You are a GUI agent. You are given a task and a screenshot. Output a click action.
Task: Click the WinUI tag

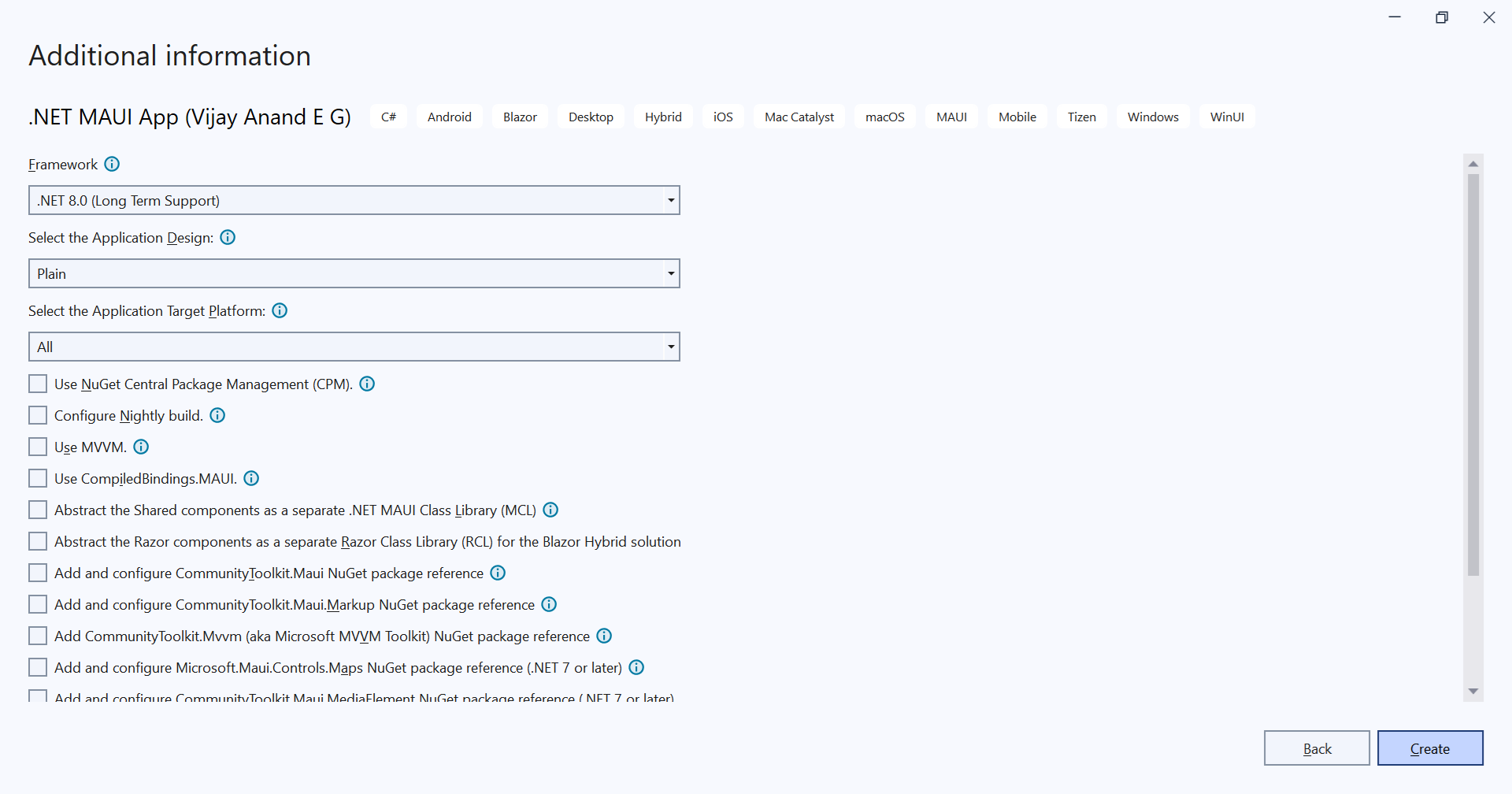(1227, 117)
